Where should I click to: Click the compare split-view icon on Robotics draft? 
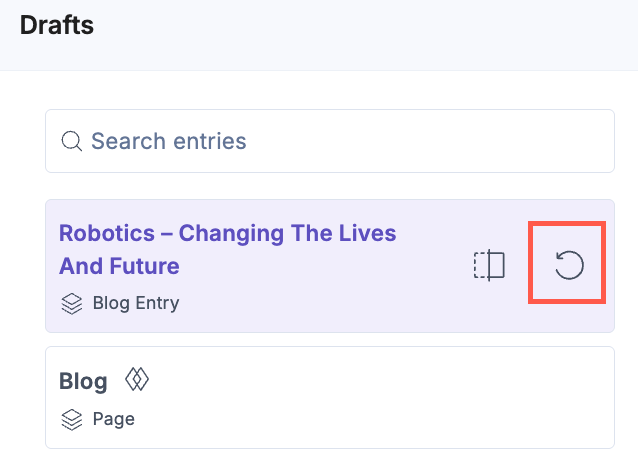click(489, 265)
